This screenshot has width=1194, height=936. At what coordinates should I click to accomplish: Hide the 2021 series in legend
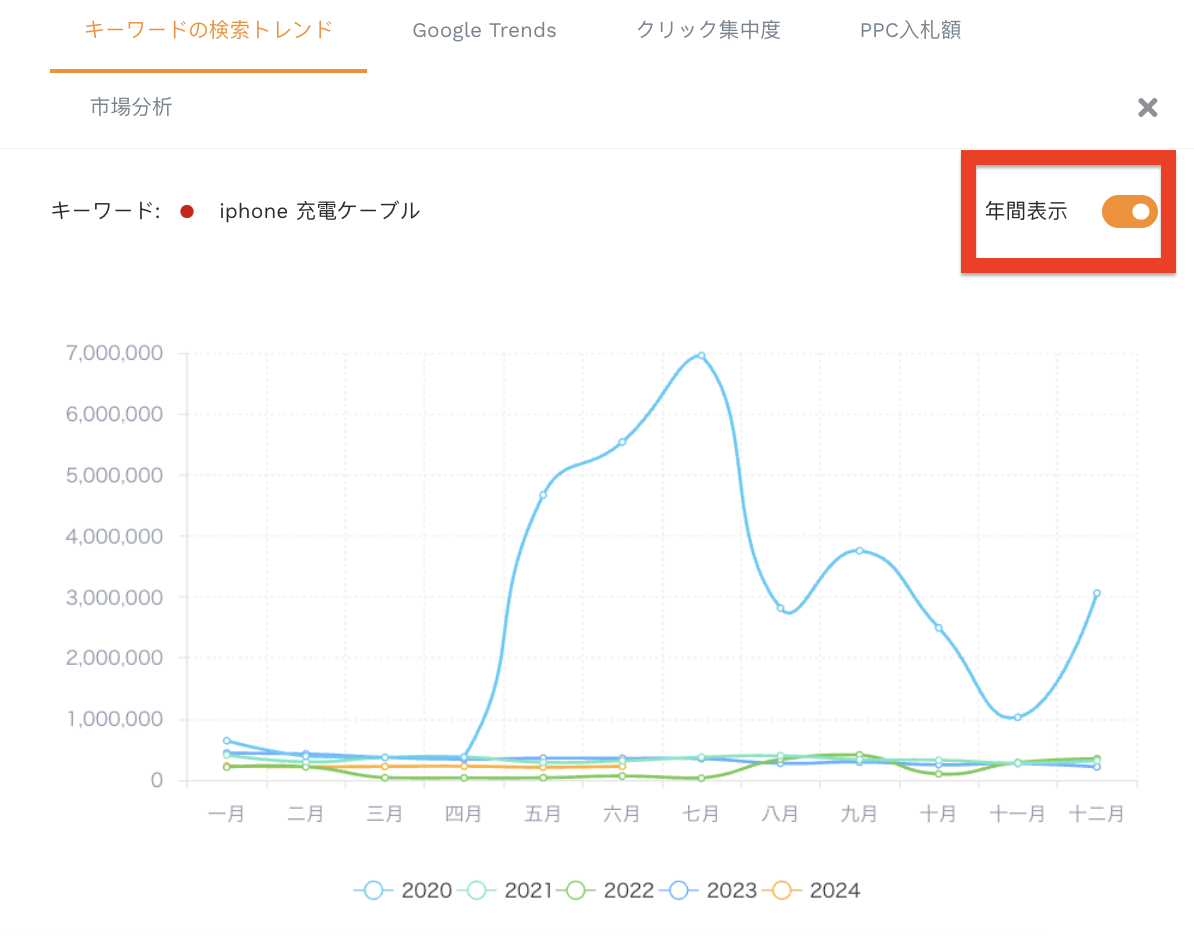point(506,890)
